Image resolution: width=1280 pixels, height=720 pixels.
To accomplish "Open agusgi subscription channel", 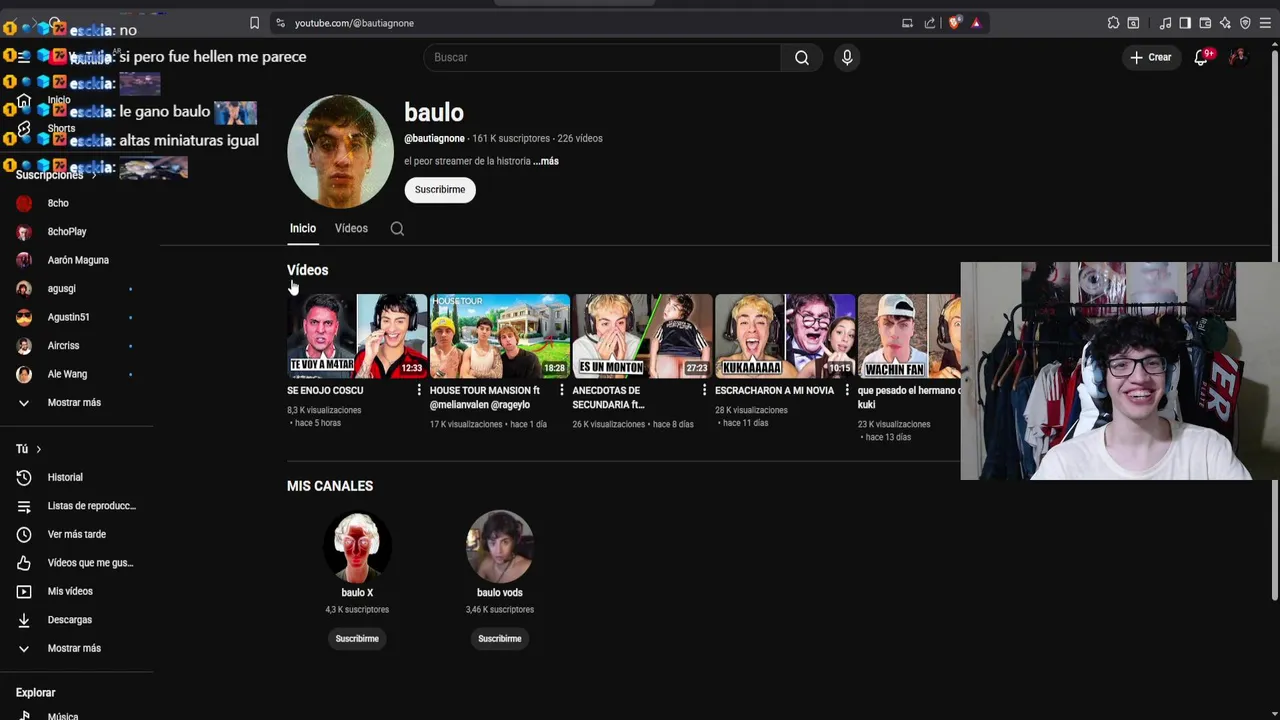I will pyautogui.click(x=76, y=289).
